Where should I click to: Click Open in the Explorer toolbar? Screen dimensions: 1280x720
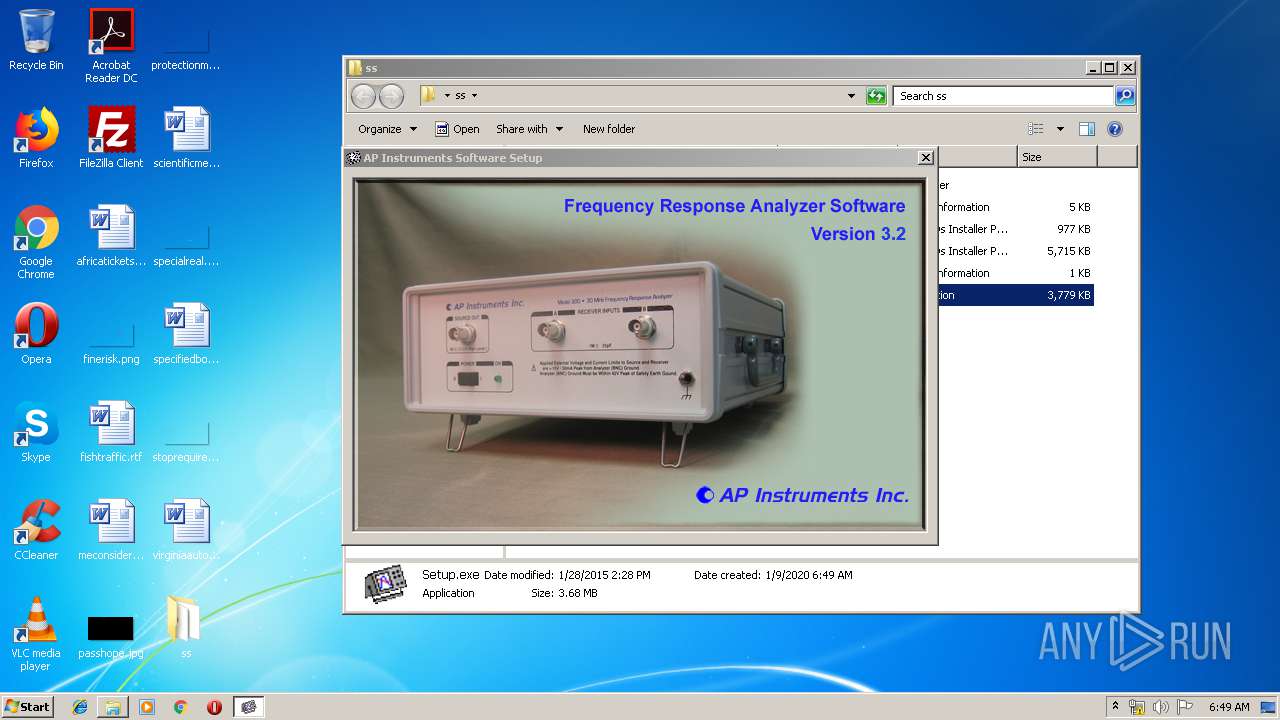click(x=458, y=129)
